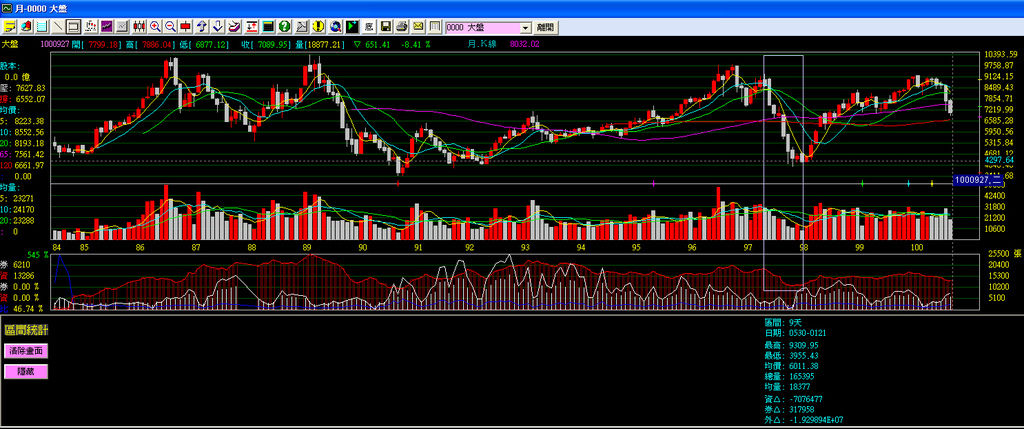Open the purple trend line chart icon
Image resolution: width=1024 pixels, height=429 pixels.
(107, 27)
